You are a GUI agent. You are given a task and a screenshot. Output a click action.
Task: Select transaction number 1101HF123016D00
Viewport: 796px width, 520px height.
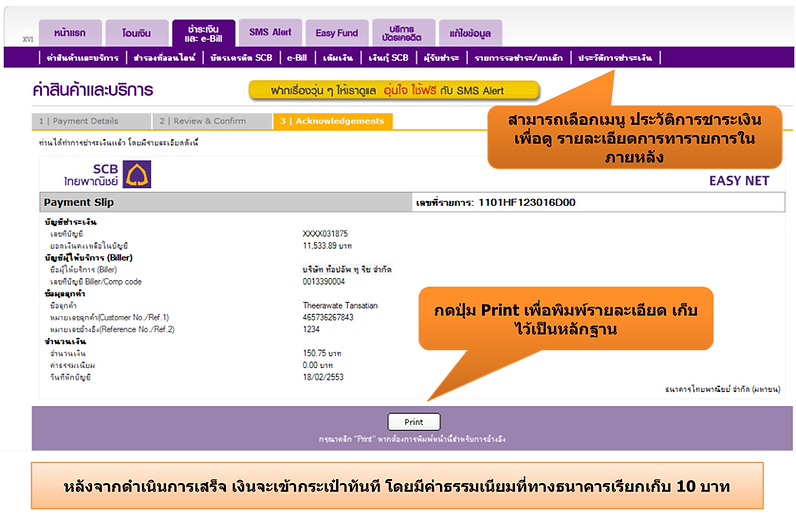pyautogui.click(x=527, y=202)
